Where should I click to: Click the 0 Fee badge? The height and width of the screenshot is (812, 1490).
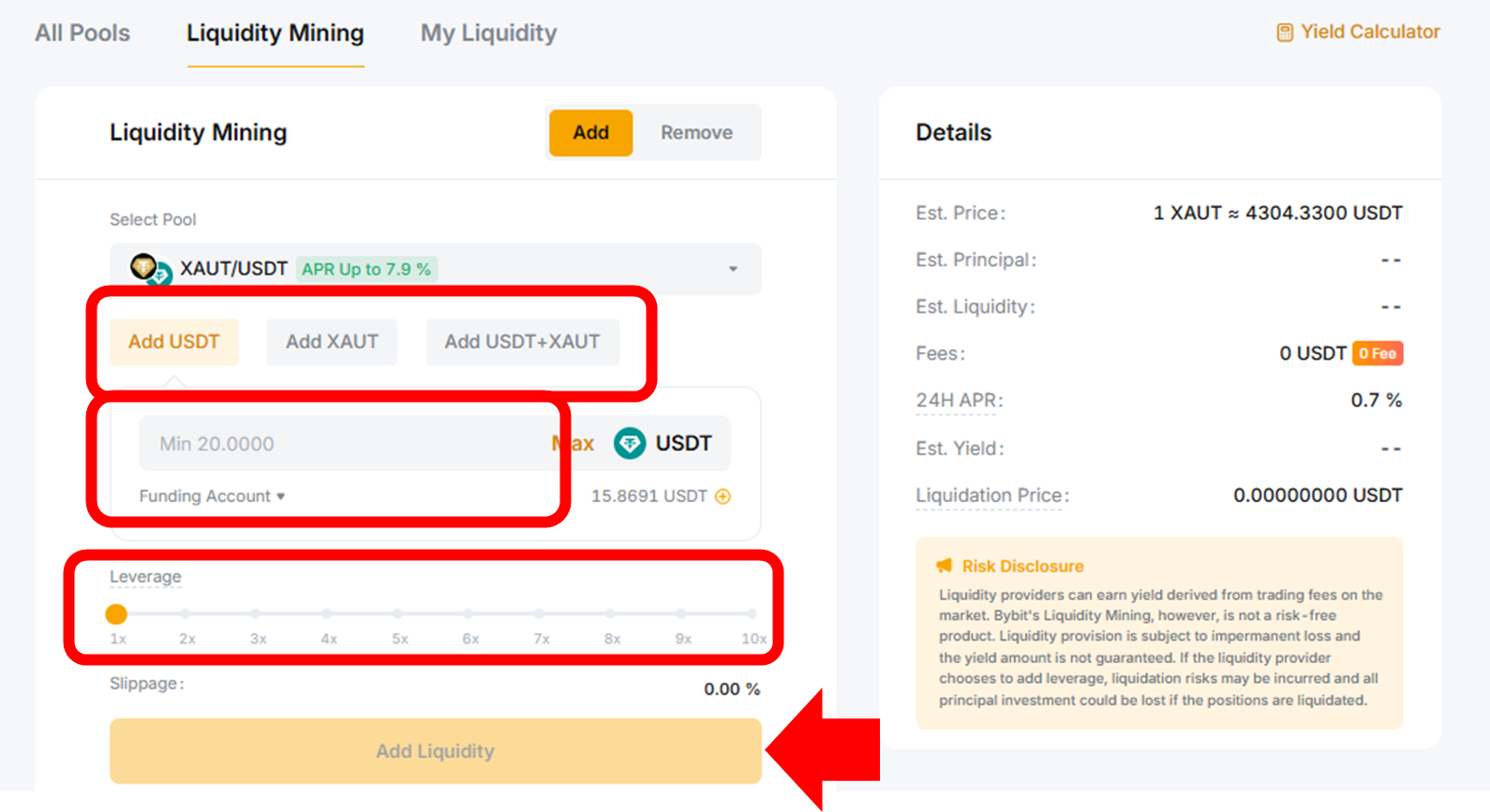(x=1378, y=353)
